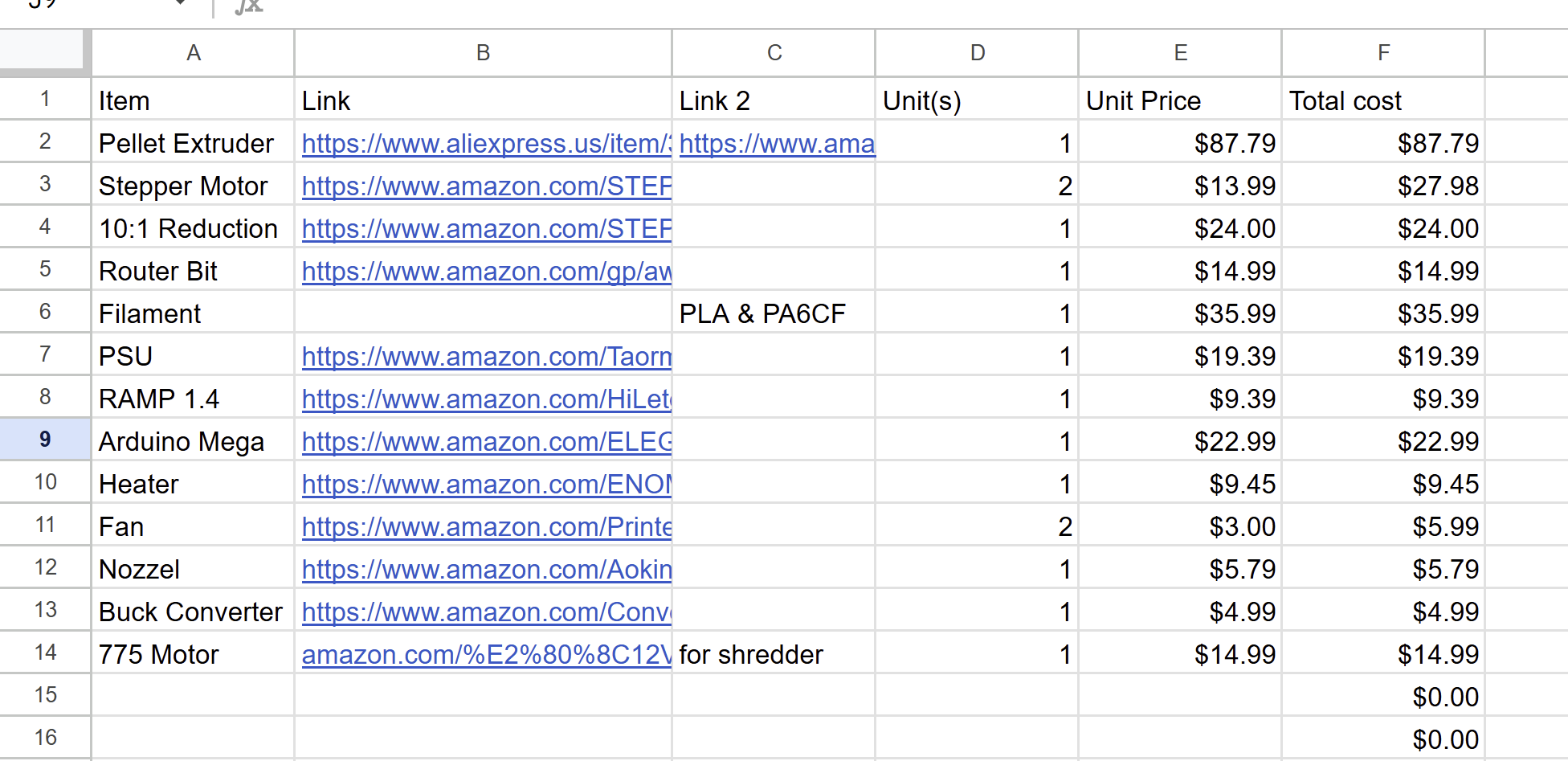Image resolution: width=1568 pixels, height=761 pixels.
Task: Open the name box dropdown arrow
Action: (180, 3)
